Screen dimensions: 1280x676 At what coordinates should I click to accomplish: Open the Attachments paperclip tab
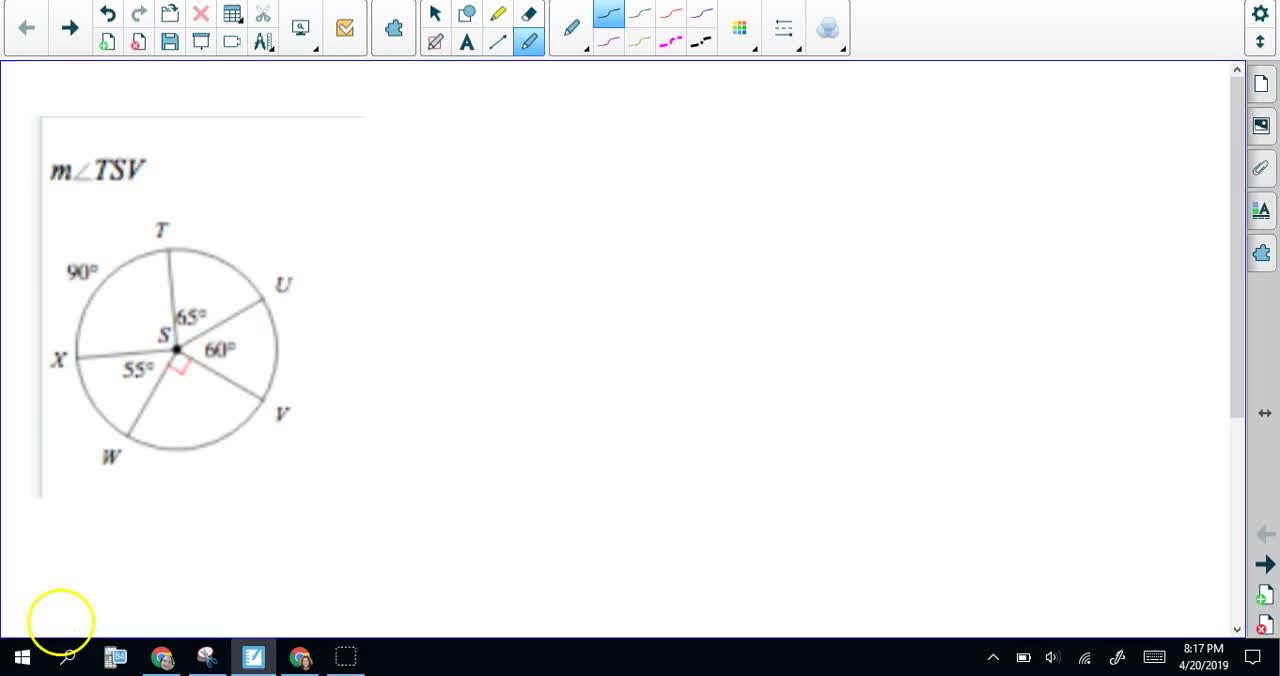click(x=1261, y=168)
